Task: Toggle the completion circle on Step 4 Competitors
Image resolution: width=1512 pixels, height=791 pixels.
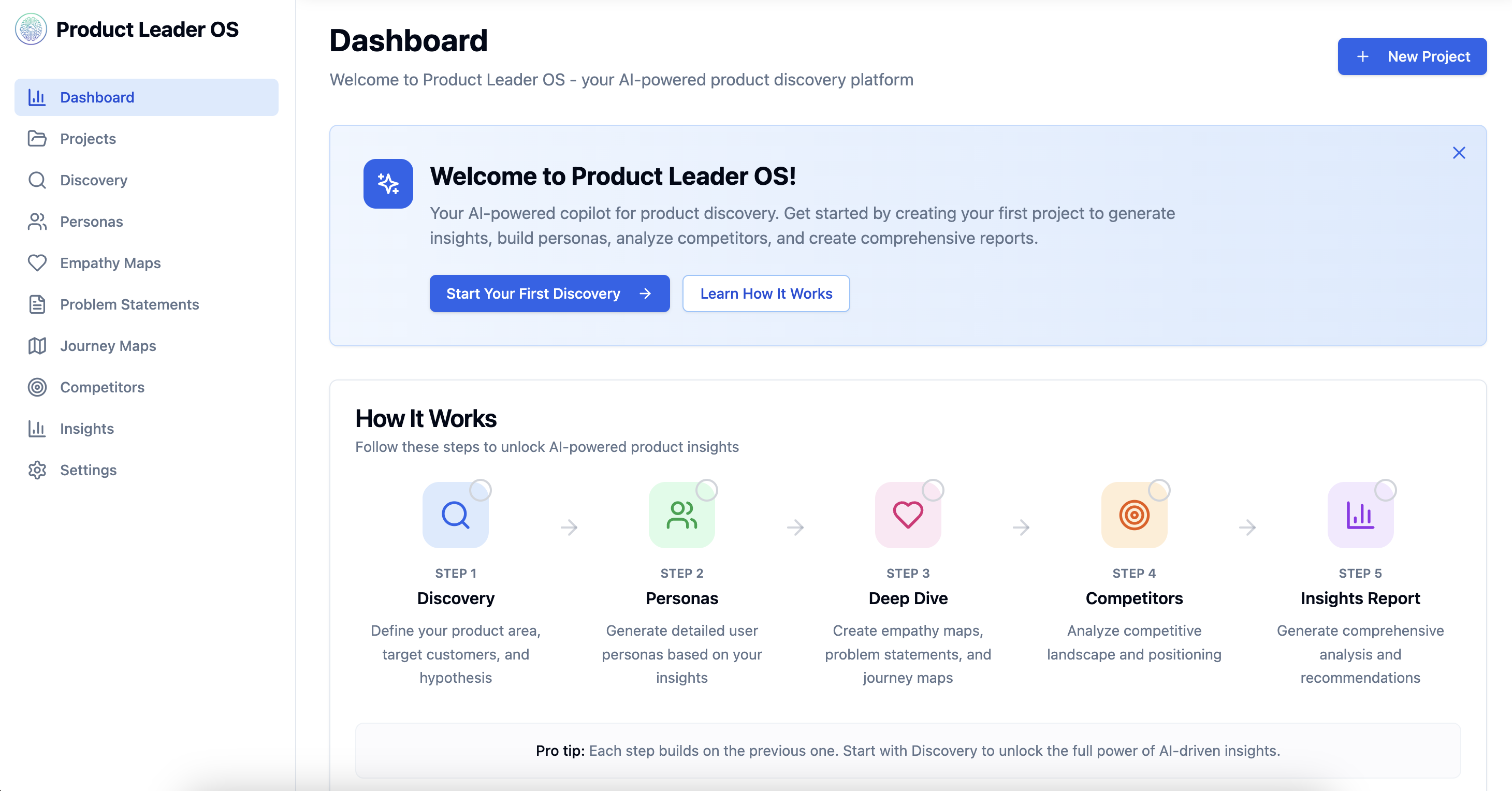Action: pyautogui.click(x=1159, y=489)
